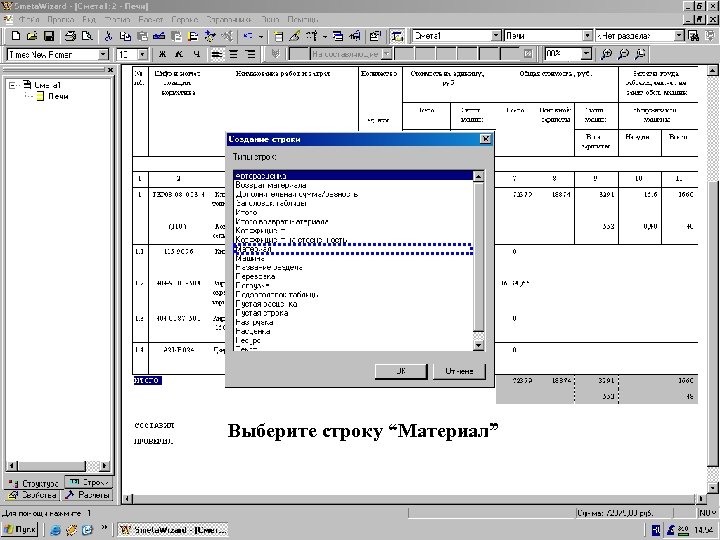720x540 pixels.
Task: Click the SmetaWizard taskbar button
Action: 173,530
